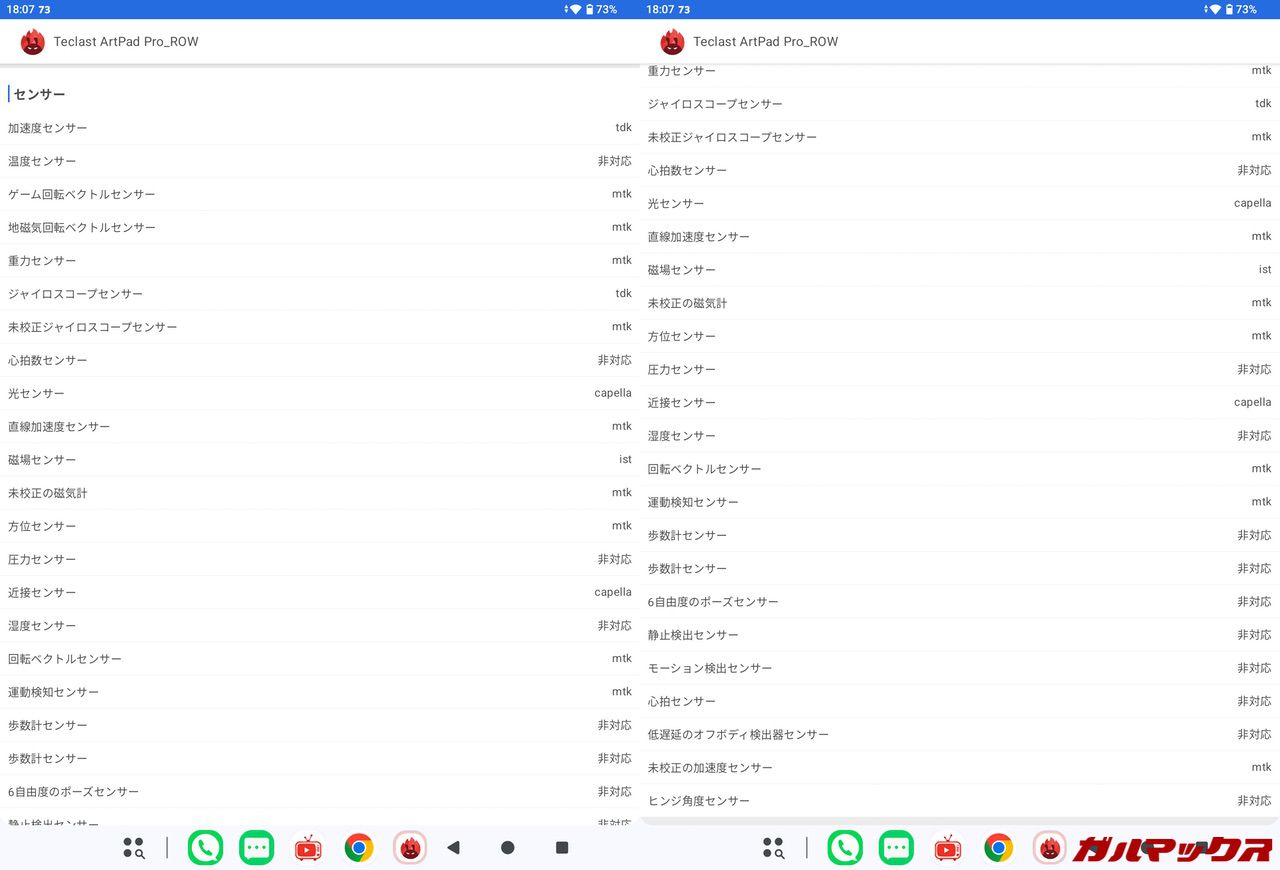Launch Chrome from the left screen's taskbar
This screenshot has height=870, width=1280.
pyautogui.click(x=359, y=848)
